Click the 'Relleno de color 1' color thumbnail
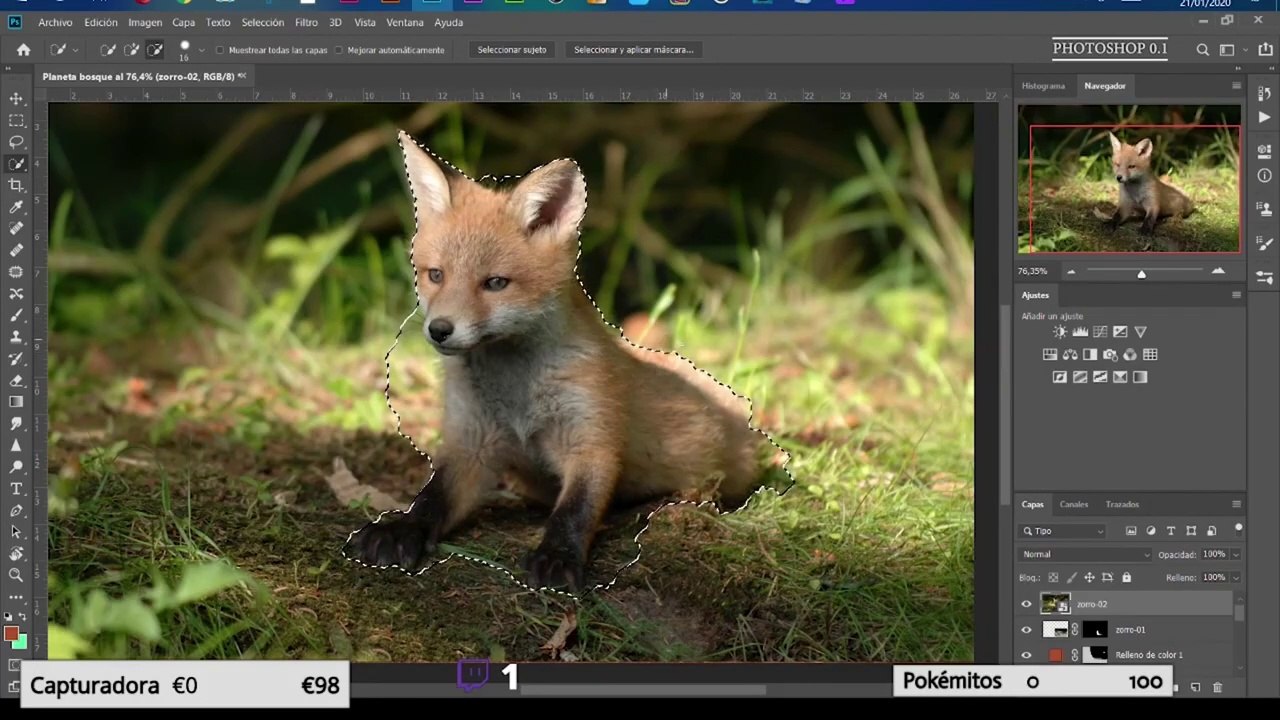The width and height of the screenshot is (1280, 720). tap(1055, 655)
